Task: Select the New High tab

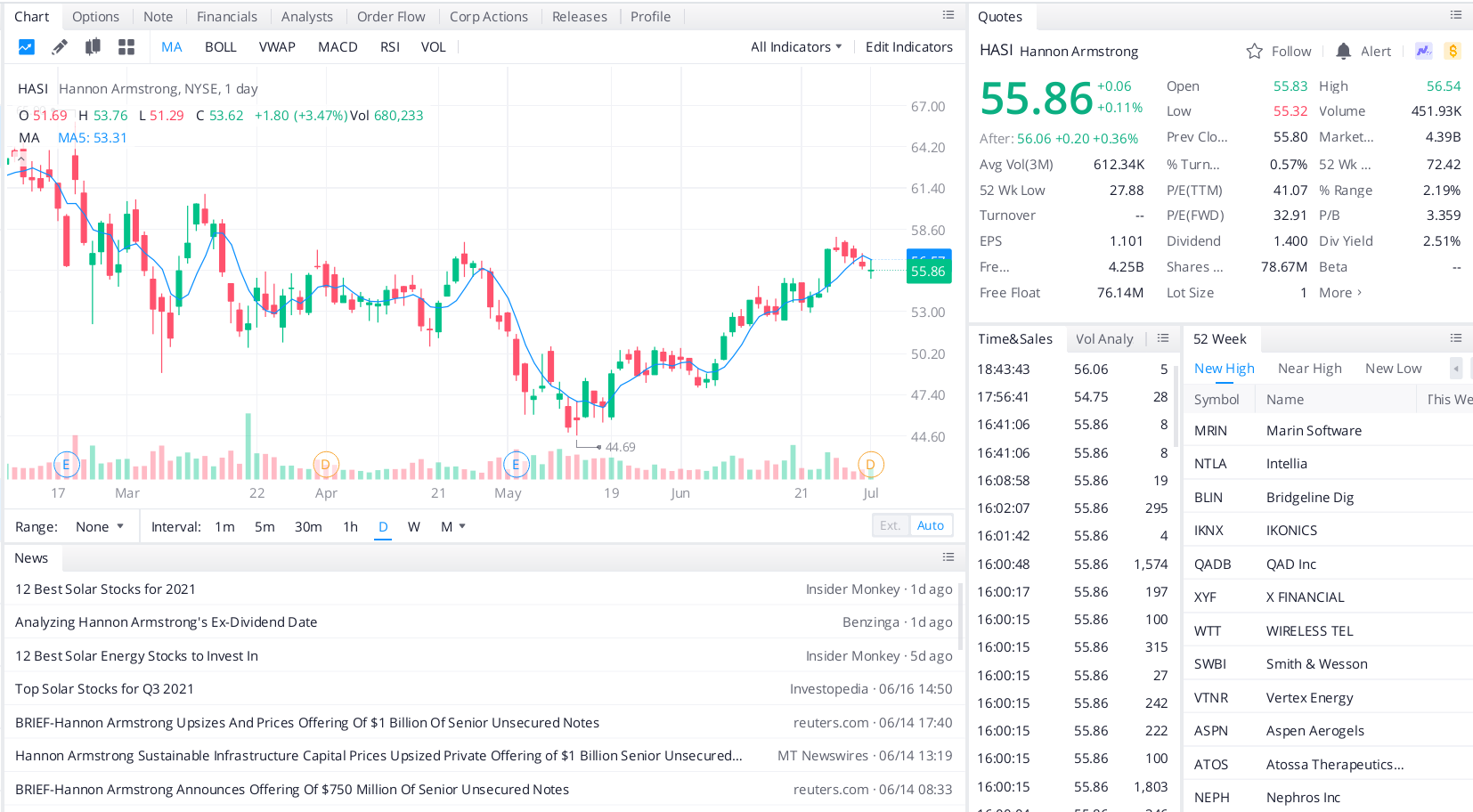Action: 1224,369
